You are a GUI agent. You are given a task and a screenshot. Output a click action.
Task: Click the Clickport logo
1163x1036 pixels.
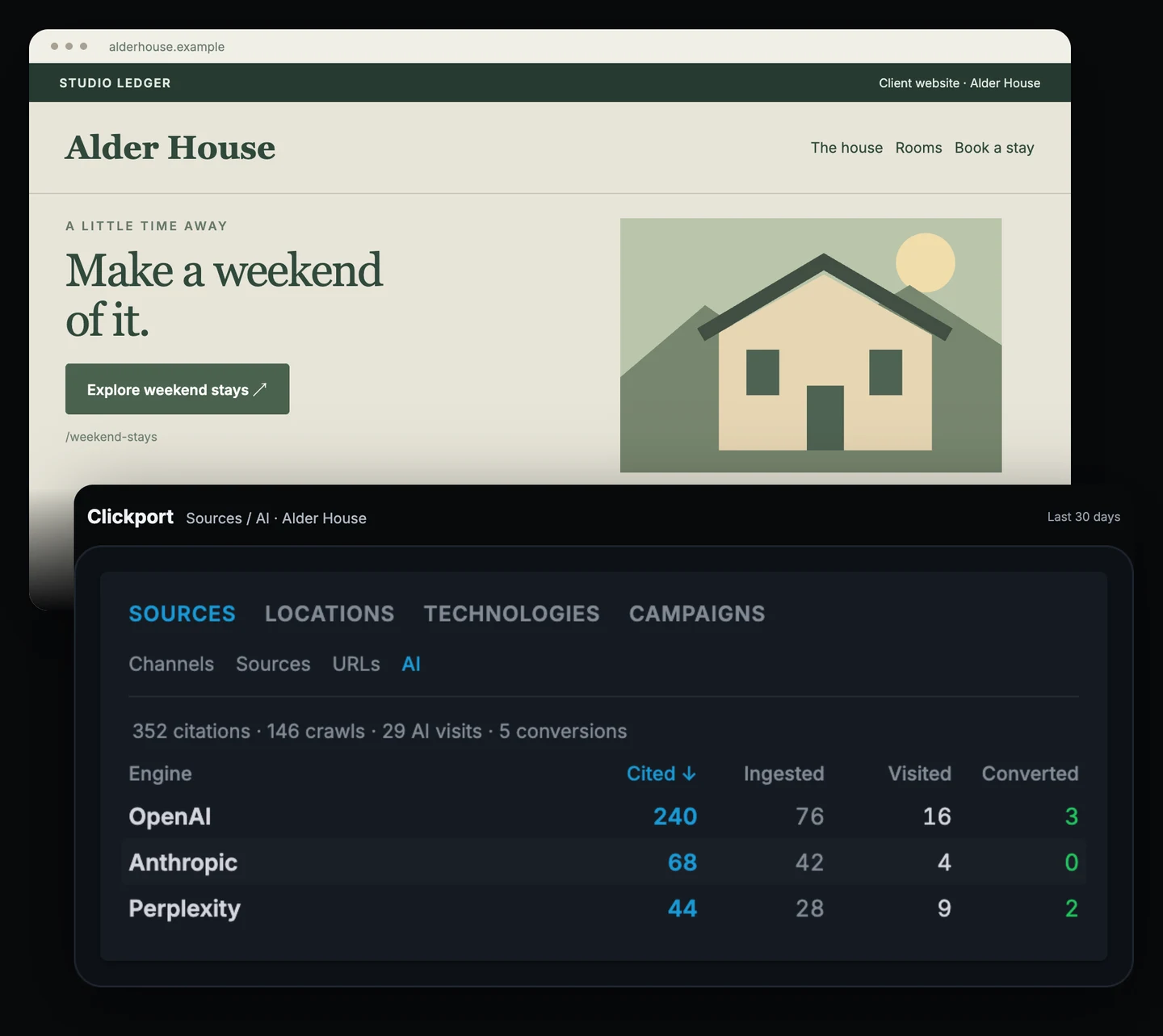pyautogui.click(x=130, y=517)
